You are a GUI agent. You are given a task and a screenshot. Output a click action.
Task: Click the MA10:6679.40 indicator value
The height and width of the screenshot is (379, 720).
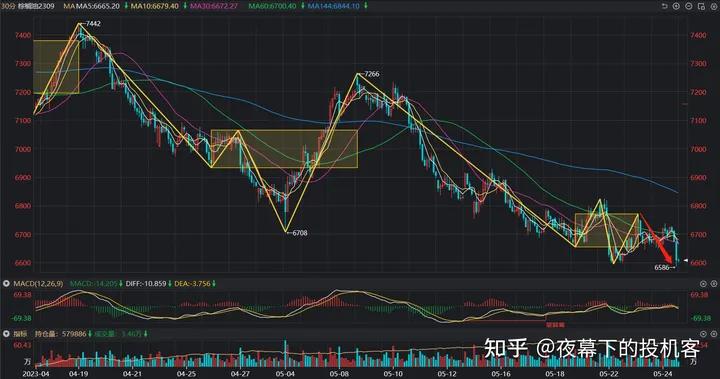154,6
